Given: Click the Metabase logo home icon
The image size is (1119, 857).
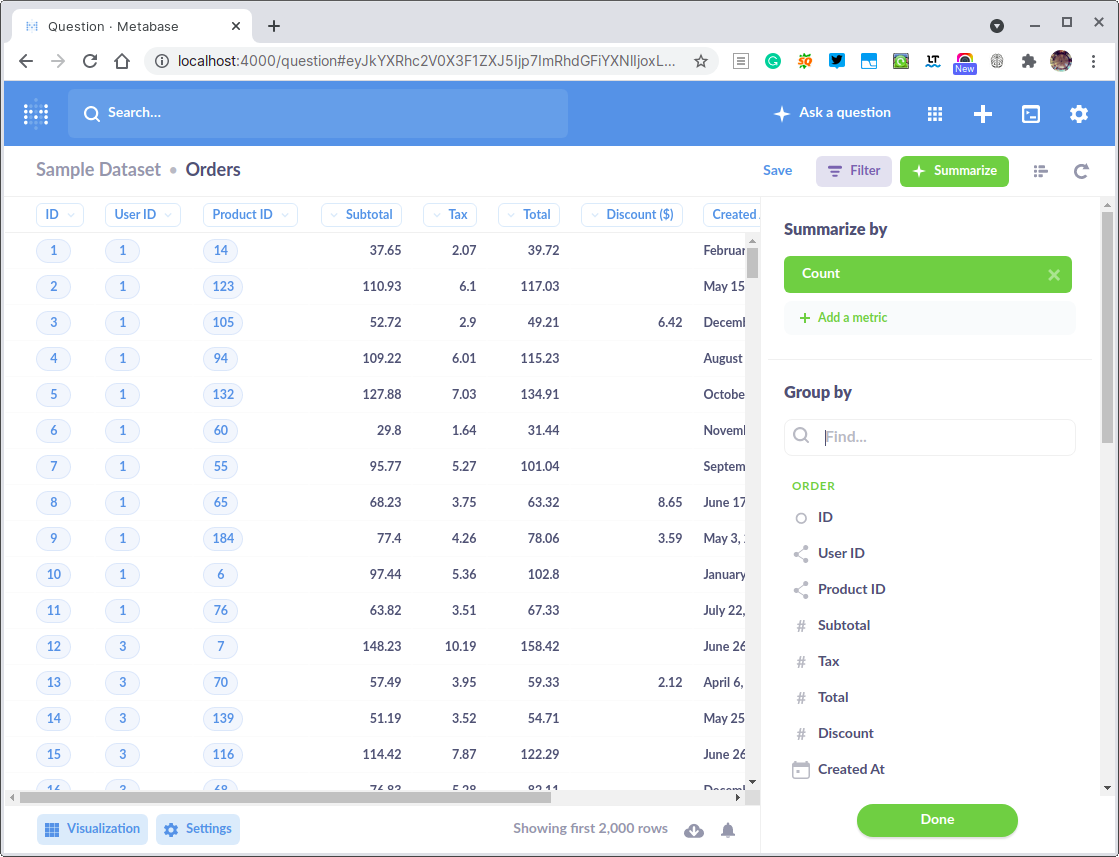Looking at the screenshot, I should click(36, 113).
